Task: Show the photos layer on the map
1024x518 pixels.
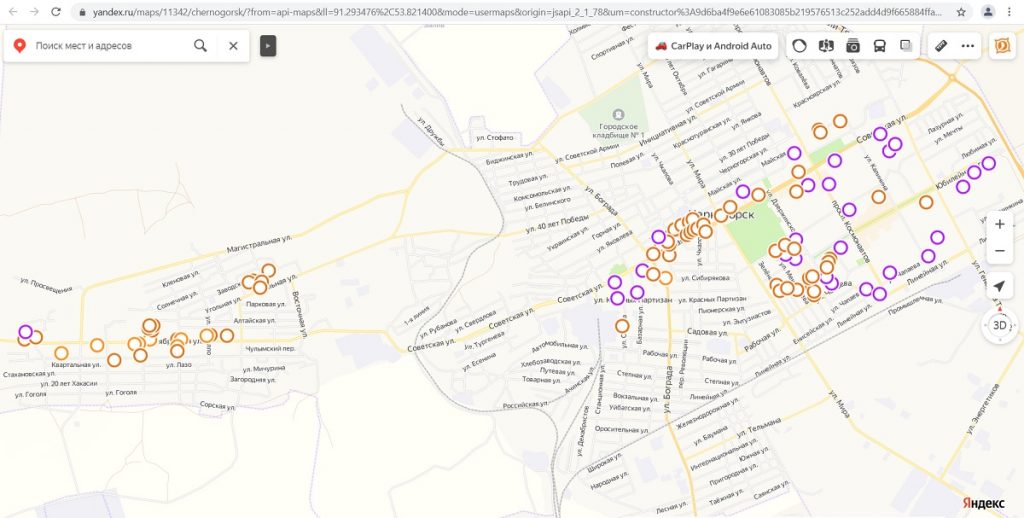Action: 853,46
